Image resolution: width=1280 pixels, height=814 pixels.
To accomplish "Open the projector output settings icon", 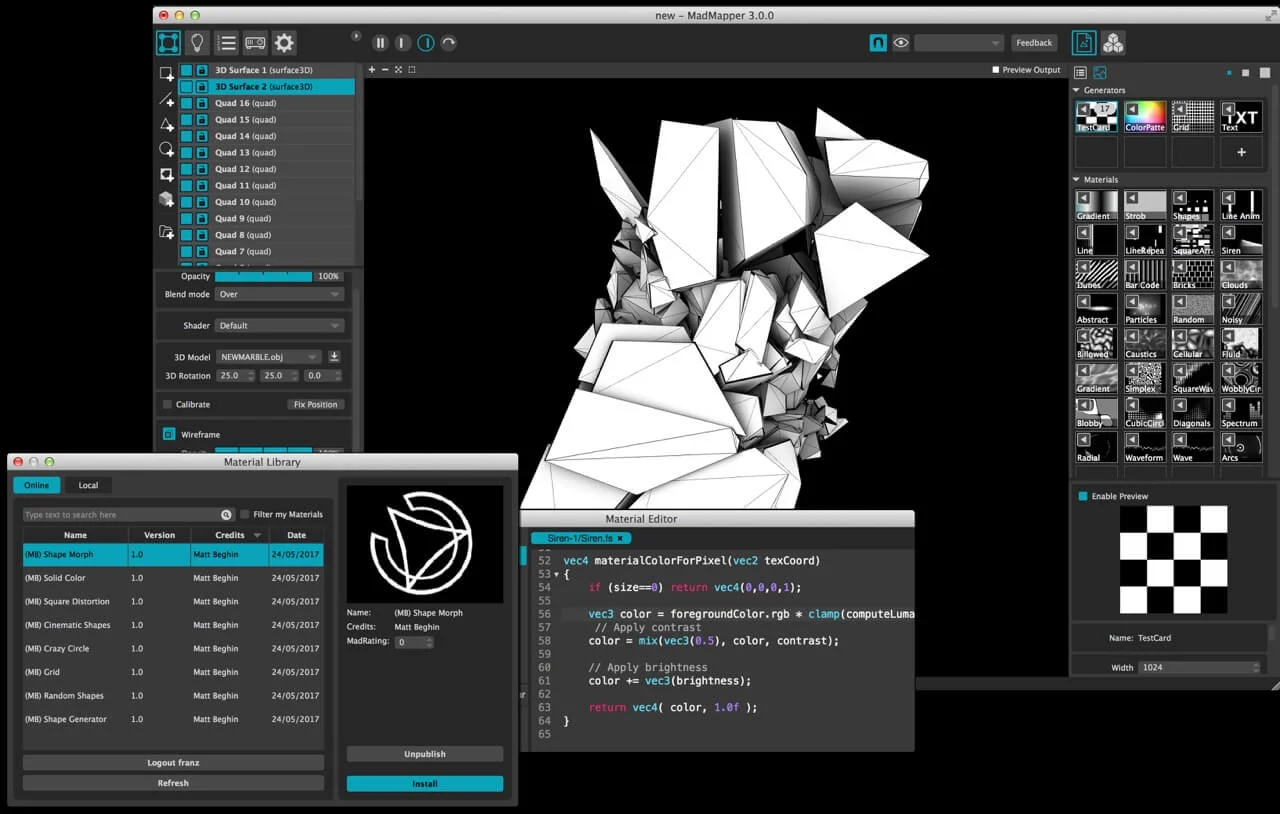I will click(x=255, y=42).
